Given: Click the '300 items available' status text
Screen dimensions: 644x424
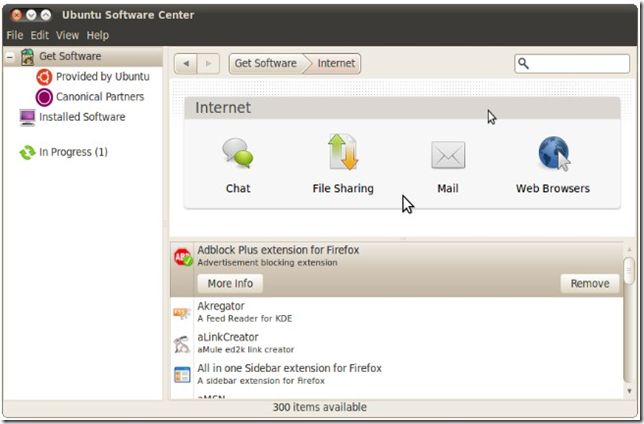Looking at the screenshot, I should coord(320,407).
